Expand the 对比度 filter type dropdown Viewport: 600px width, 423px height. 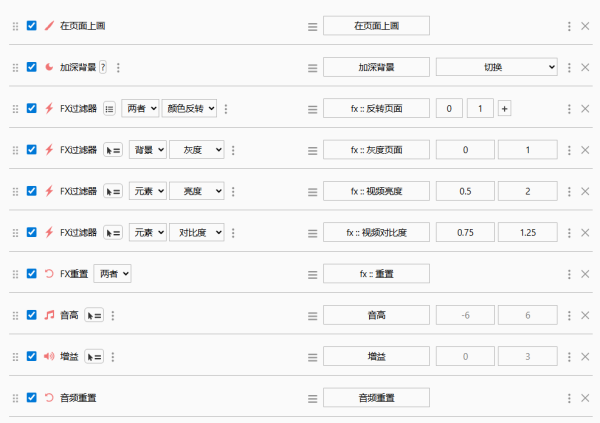click(x=197, y=233)
